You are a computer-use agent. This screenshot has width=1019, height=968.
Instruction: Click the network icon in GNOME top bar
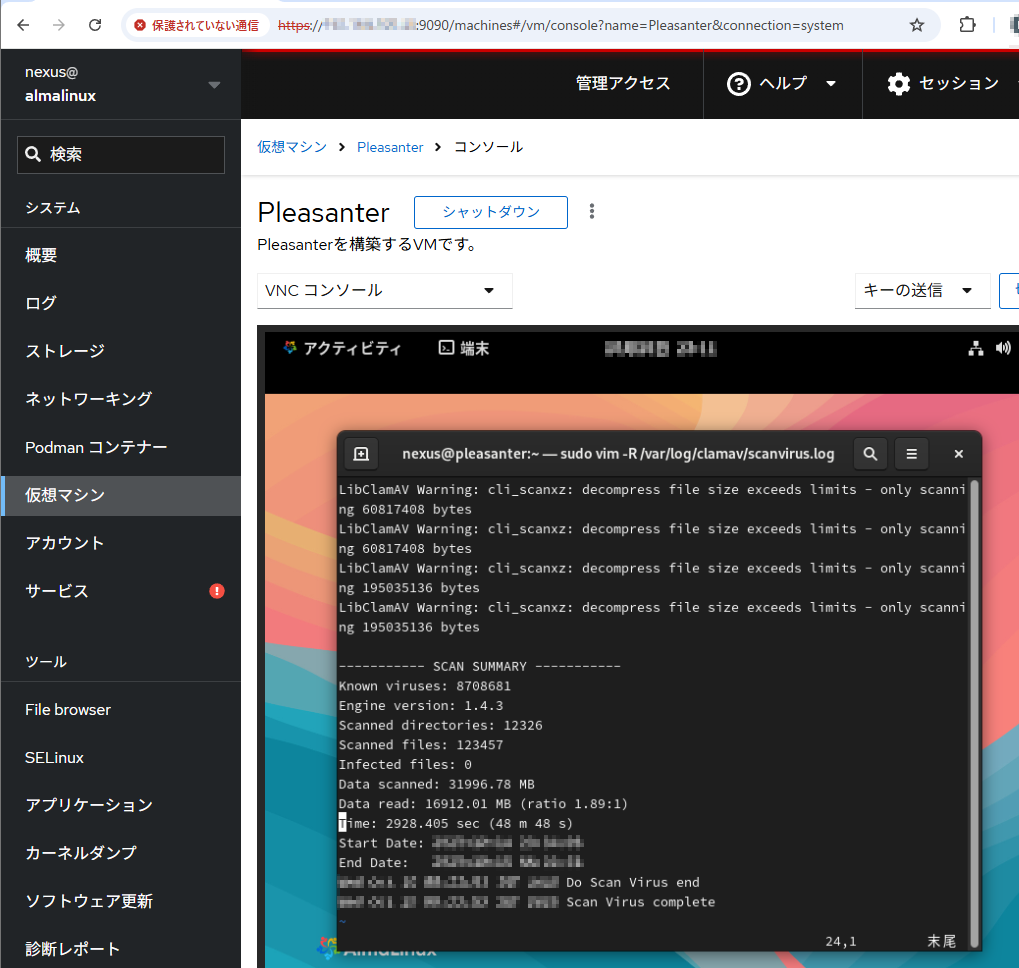pos(976,348)
